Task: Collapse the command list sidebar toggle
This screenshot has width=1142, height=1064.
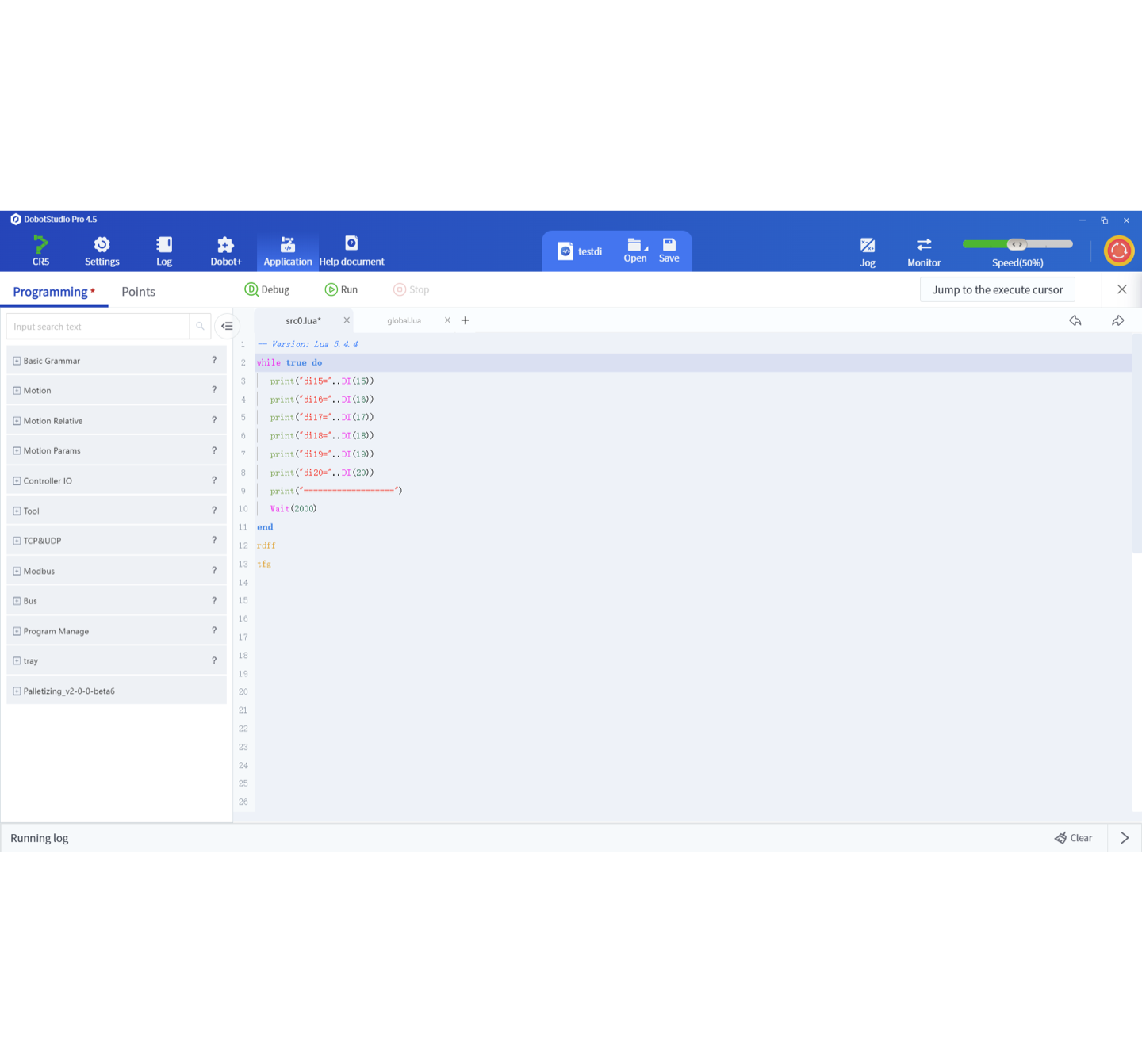Action: click(227, 326)
